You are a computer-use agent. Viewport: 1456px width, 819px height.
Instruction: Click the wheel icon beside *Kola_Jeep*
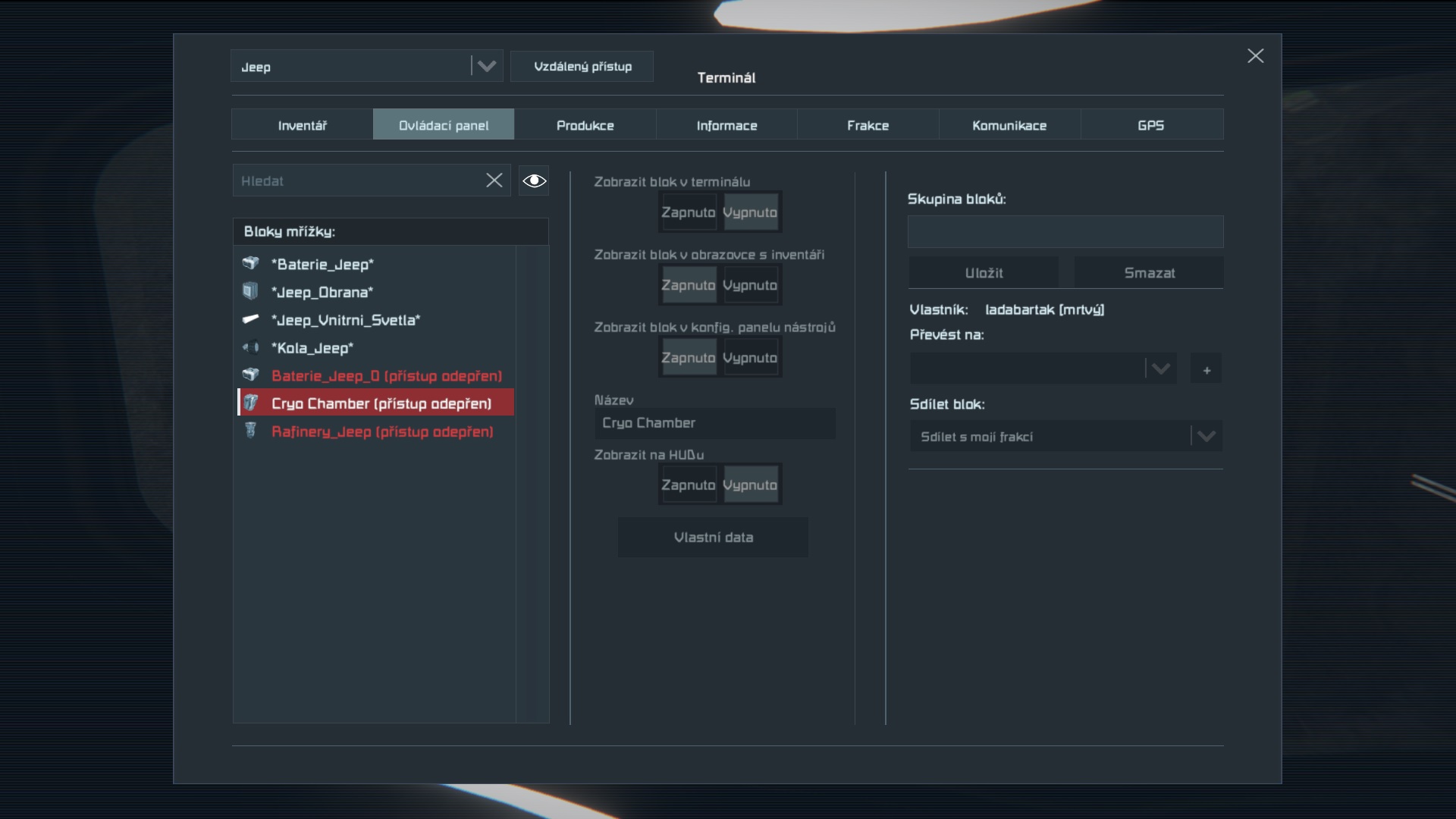pos(250,347)
